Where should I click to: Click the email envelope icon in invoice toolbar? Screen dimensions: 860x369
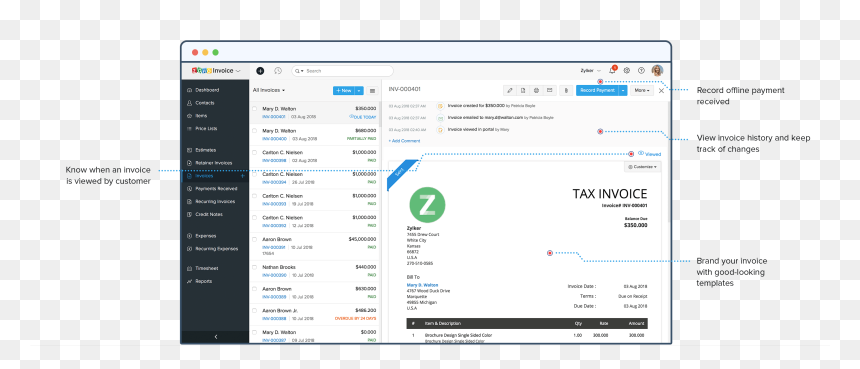(x=550, y=90)
